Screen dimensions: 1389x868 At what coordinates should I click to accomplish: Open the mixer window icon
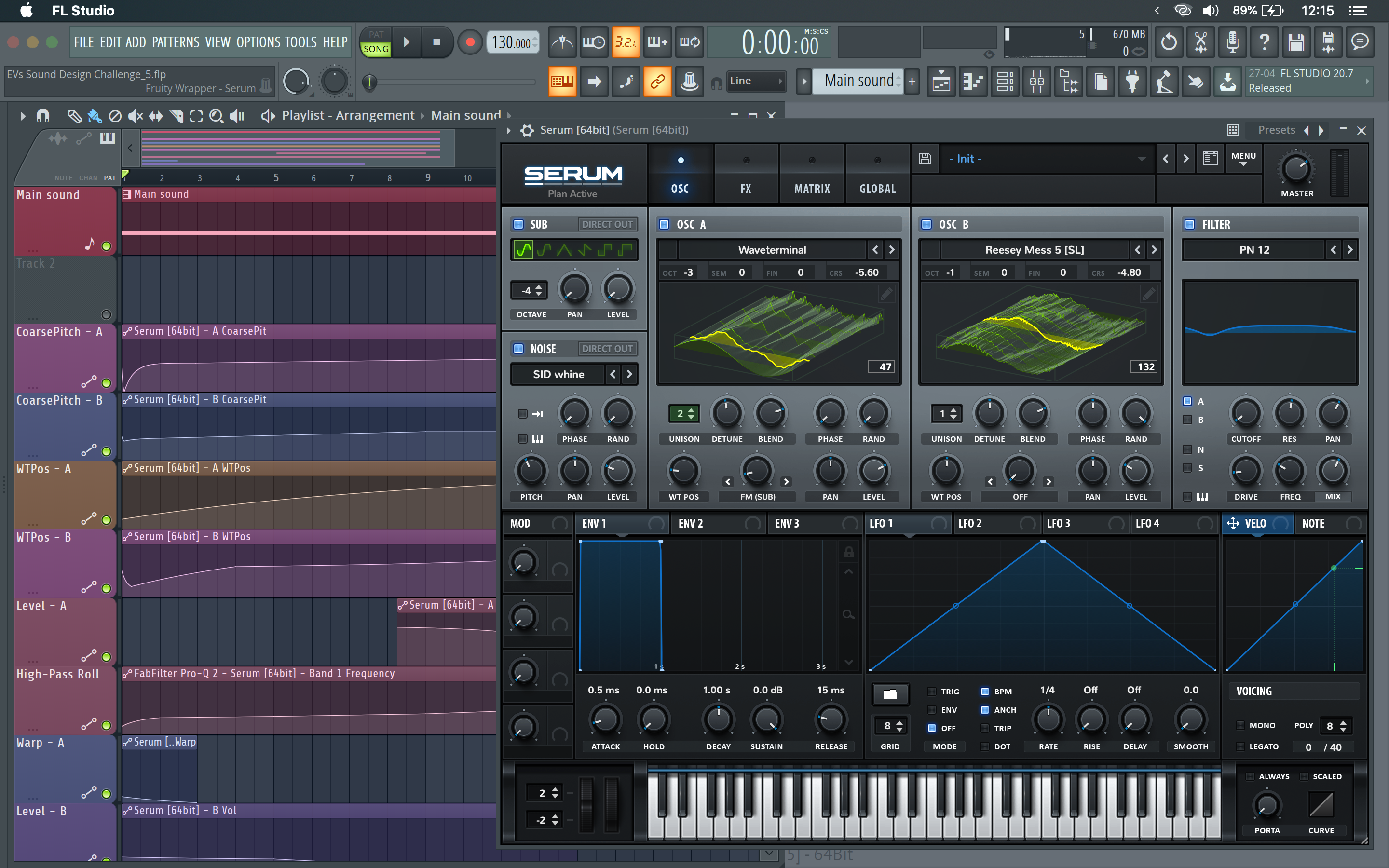click(1036, 81)
